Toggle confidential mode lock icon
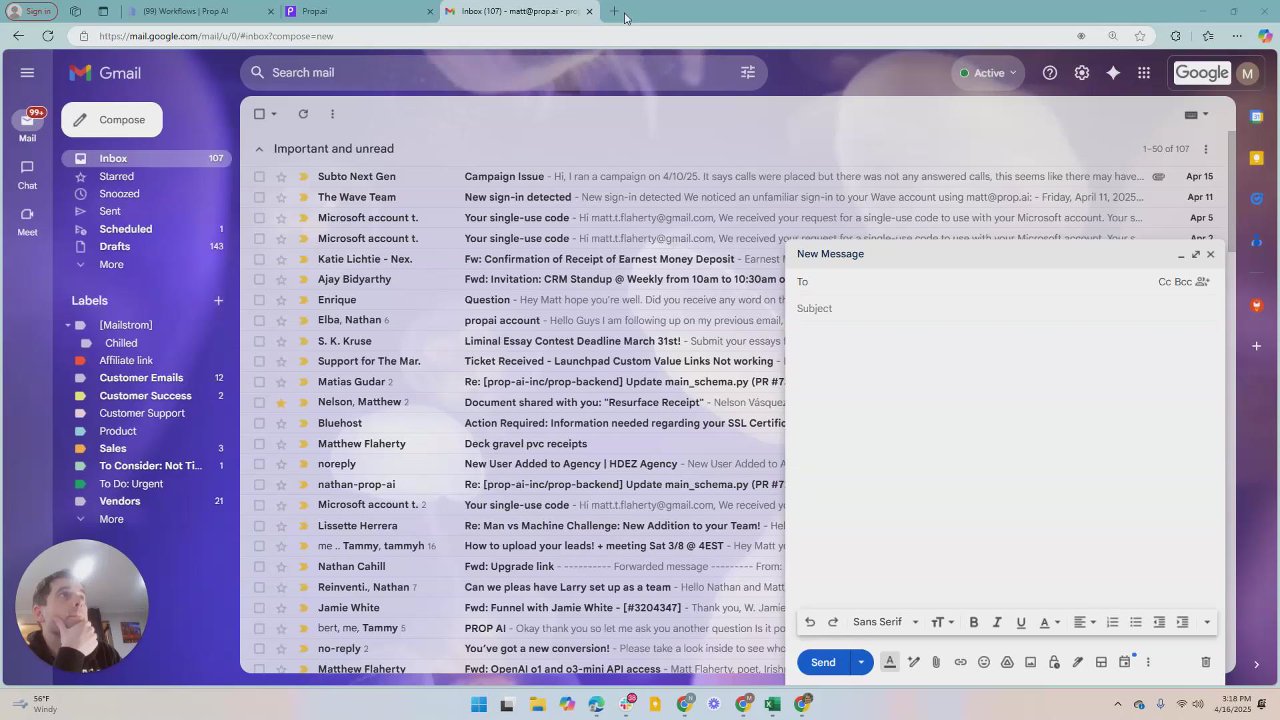 (1054, 662)
